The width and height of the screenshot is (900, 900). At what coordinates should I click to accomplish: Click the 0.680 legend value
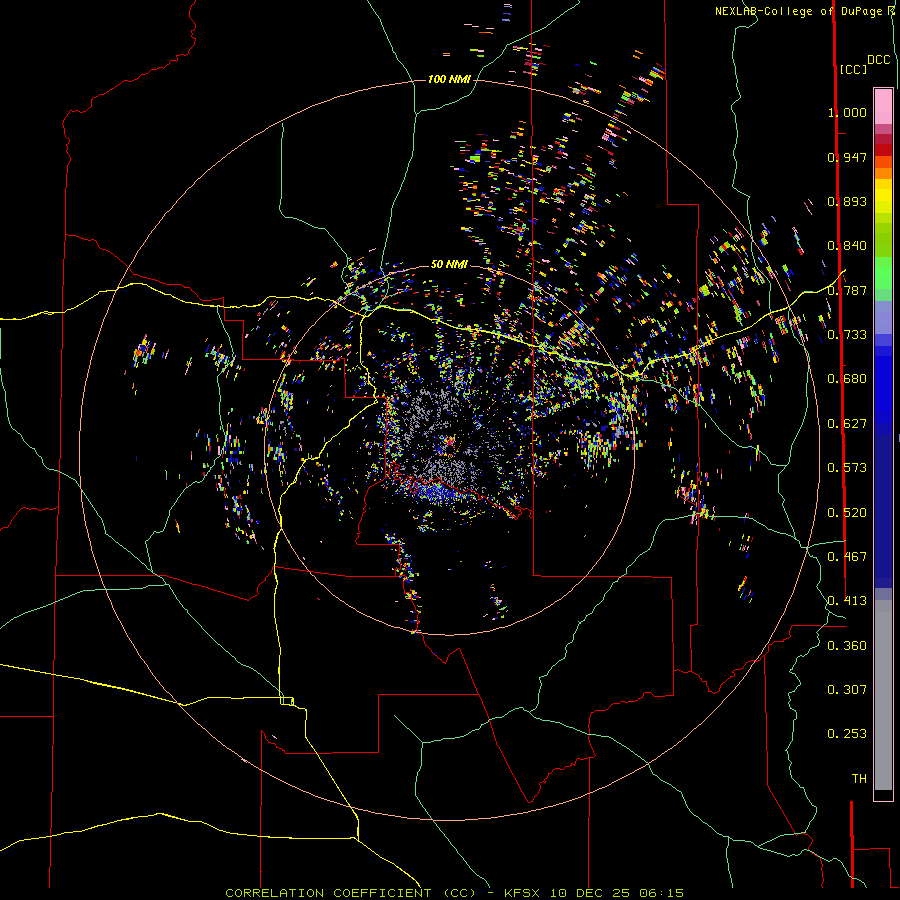coord(847,378)
